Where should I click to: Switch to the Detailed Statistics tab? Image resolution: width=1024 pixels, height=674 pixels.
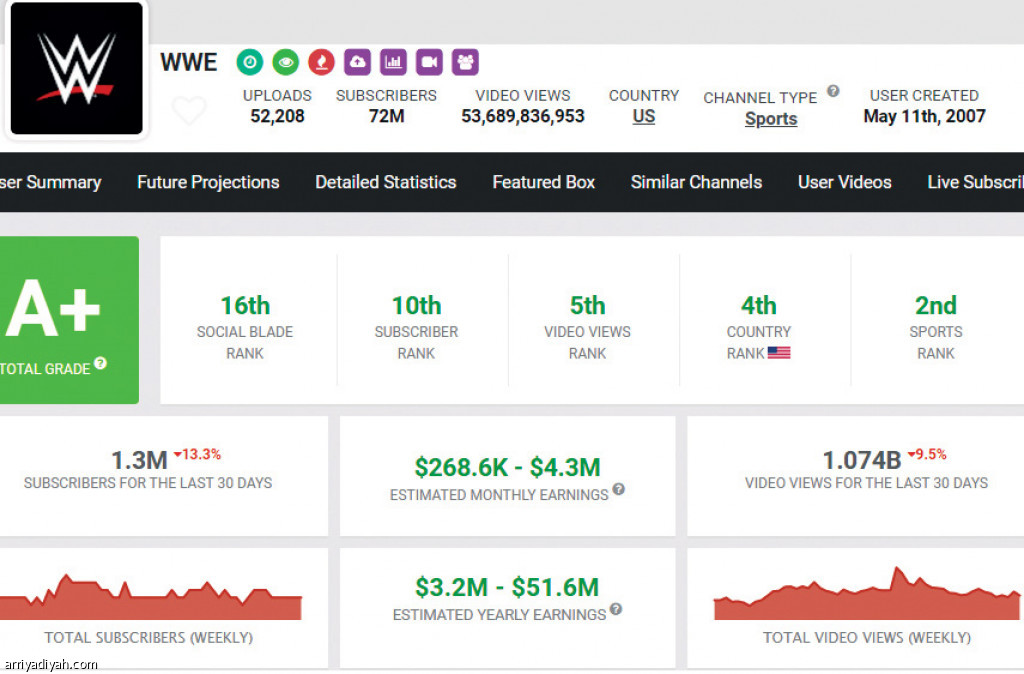point(386,182)
